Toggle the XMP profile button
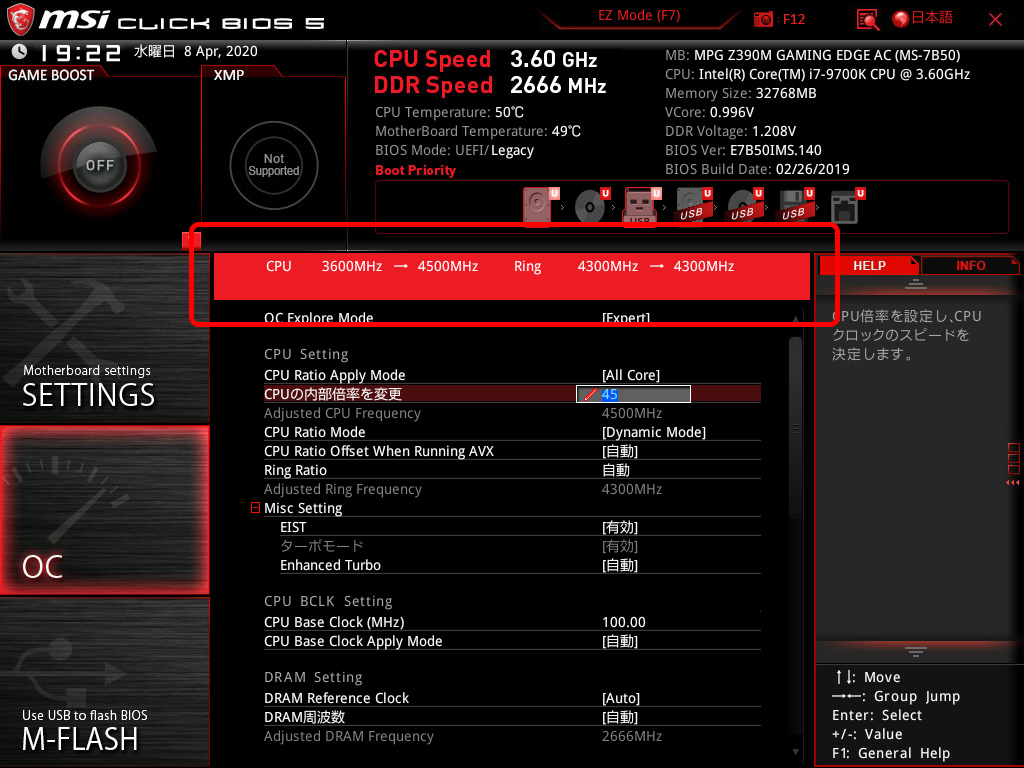This screenshot has width=1024, height=768. coord(274,165)
